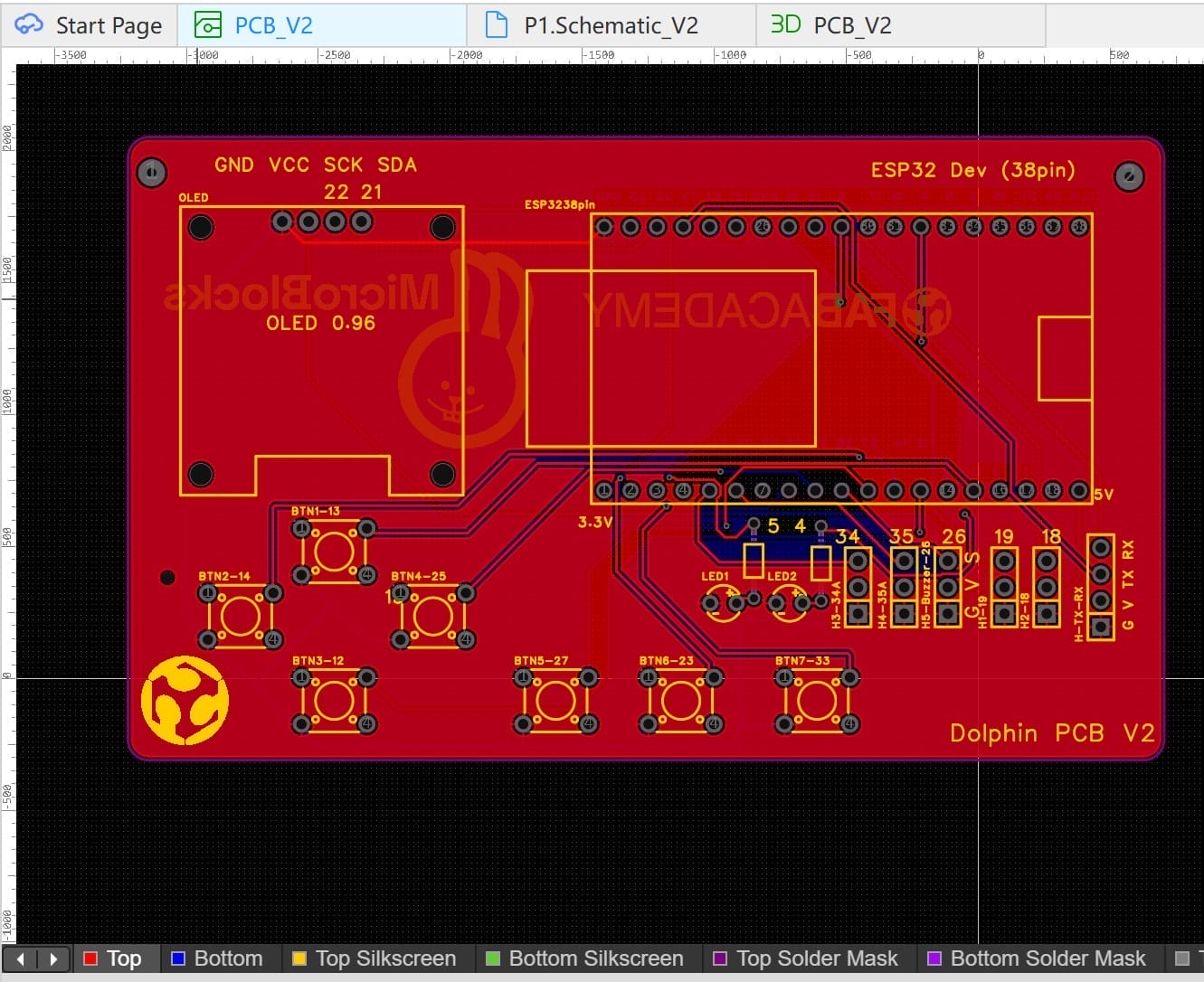Select the Top Silkscreen layer

pyautogui.click(x=374, y=958)
